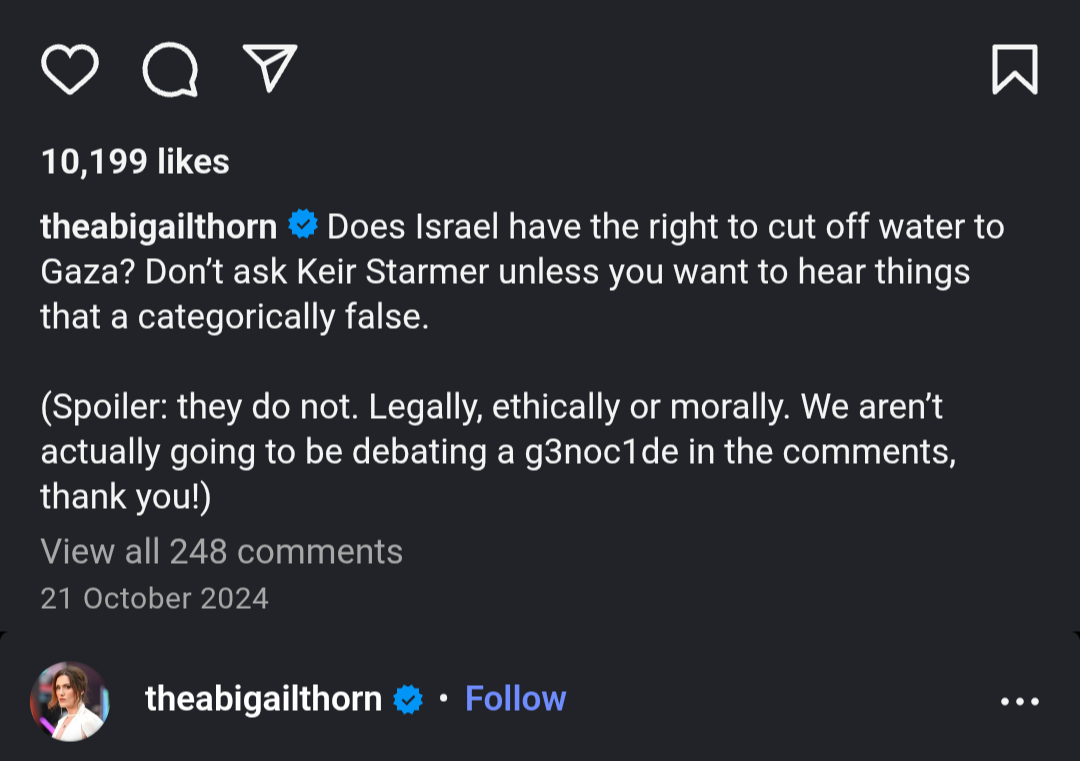Click the 21 October 2024 timestamp

point(154,598)
